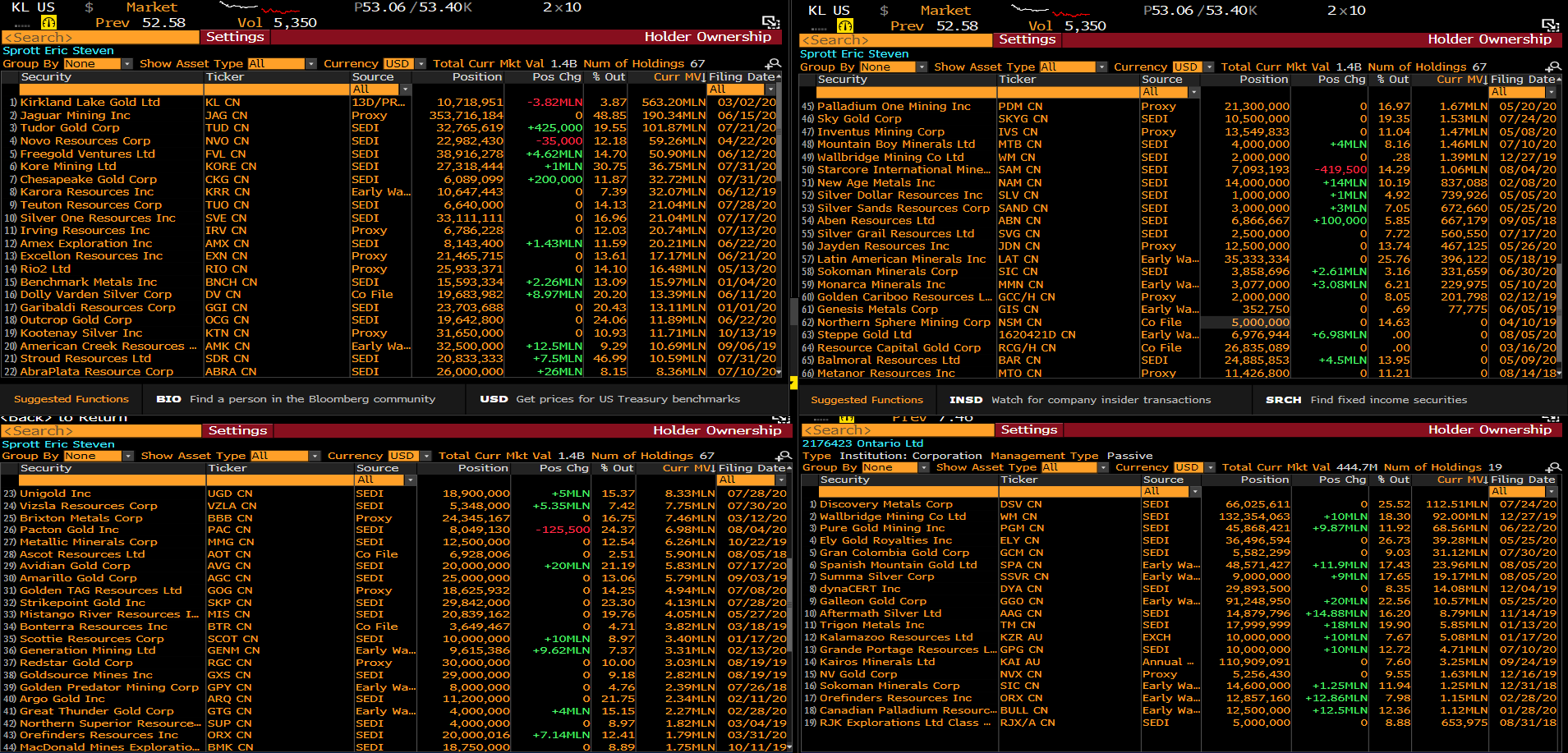Select the RJK Explorations Ltd Class row
1568x753 pixels.
tap(1180, 723)
